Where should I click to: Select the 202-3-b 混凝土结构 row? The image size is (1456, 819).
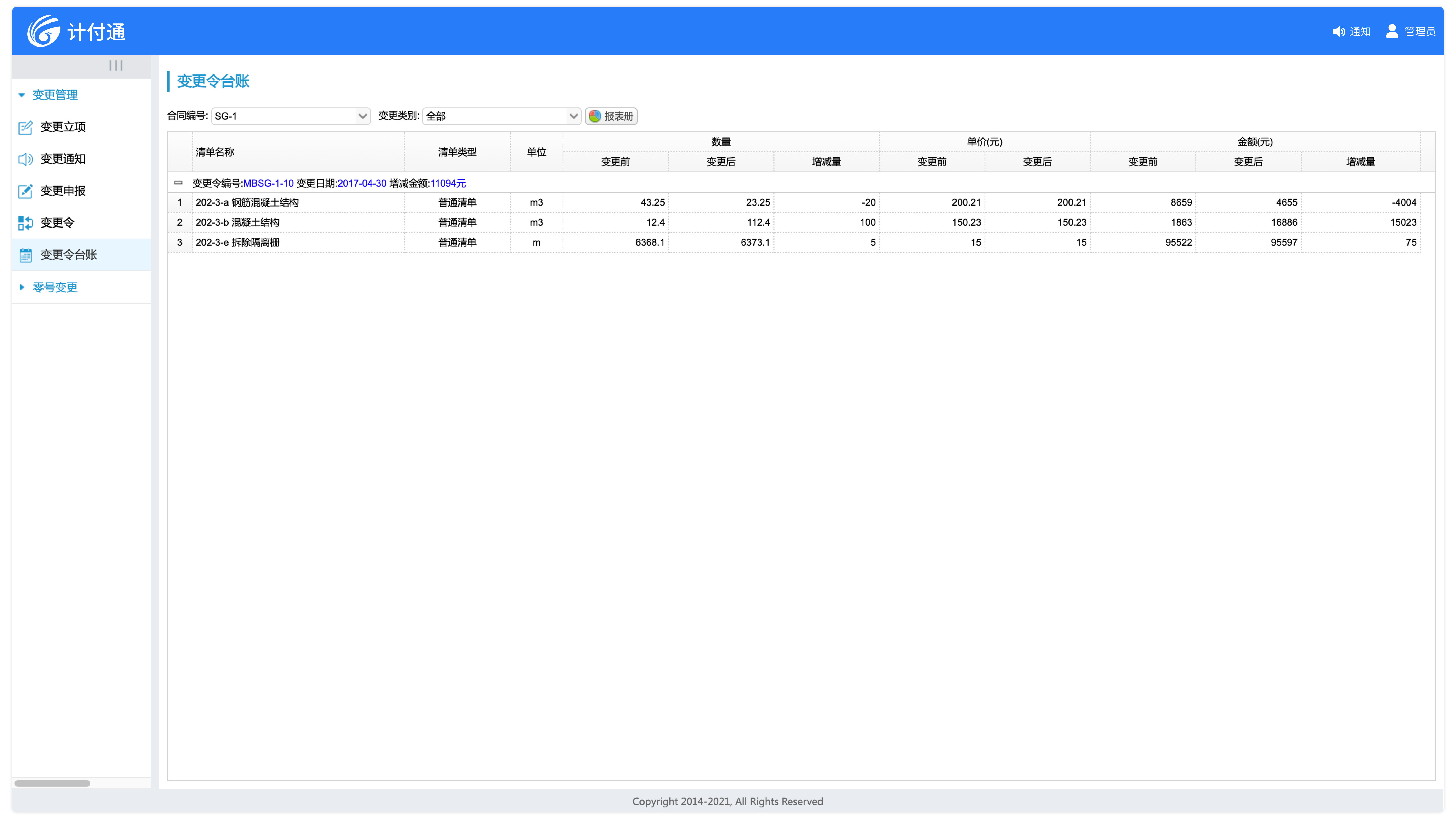click(x=237, y=223)
